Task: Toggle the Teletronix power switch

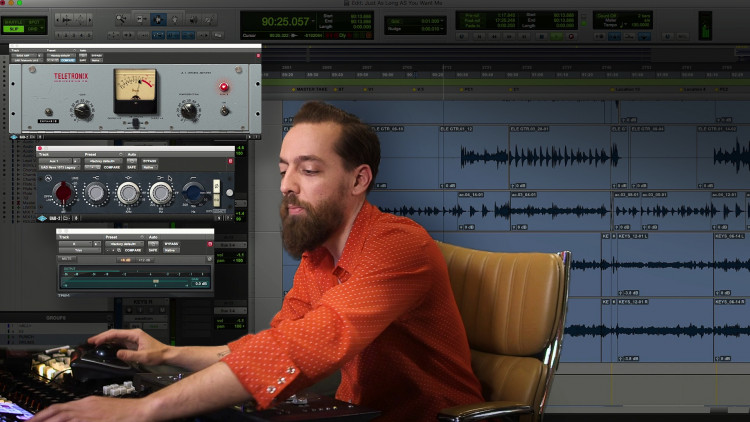Action: point(224,110)
